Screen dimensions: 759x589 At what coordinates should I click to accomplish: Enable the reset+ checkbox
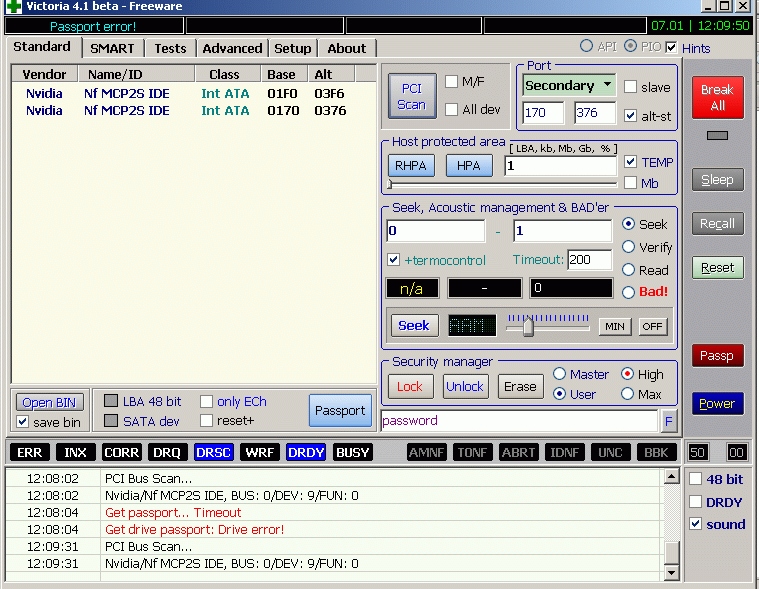206,421
